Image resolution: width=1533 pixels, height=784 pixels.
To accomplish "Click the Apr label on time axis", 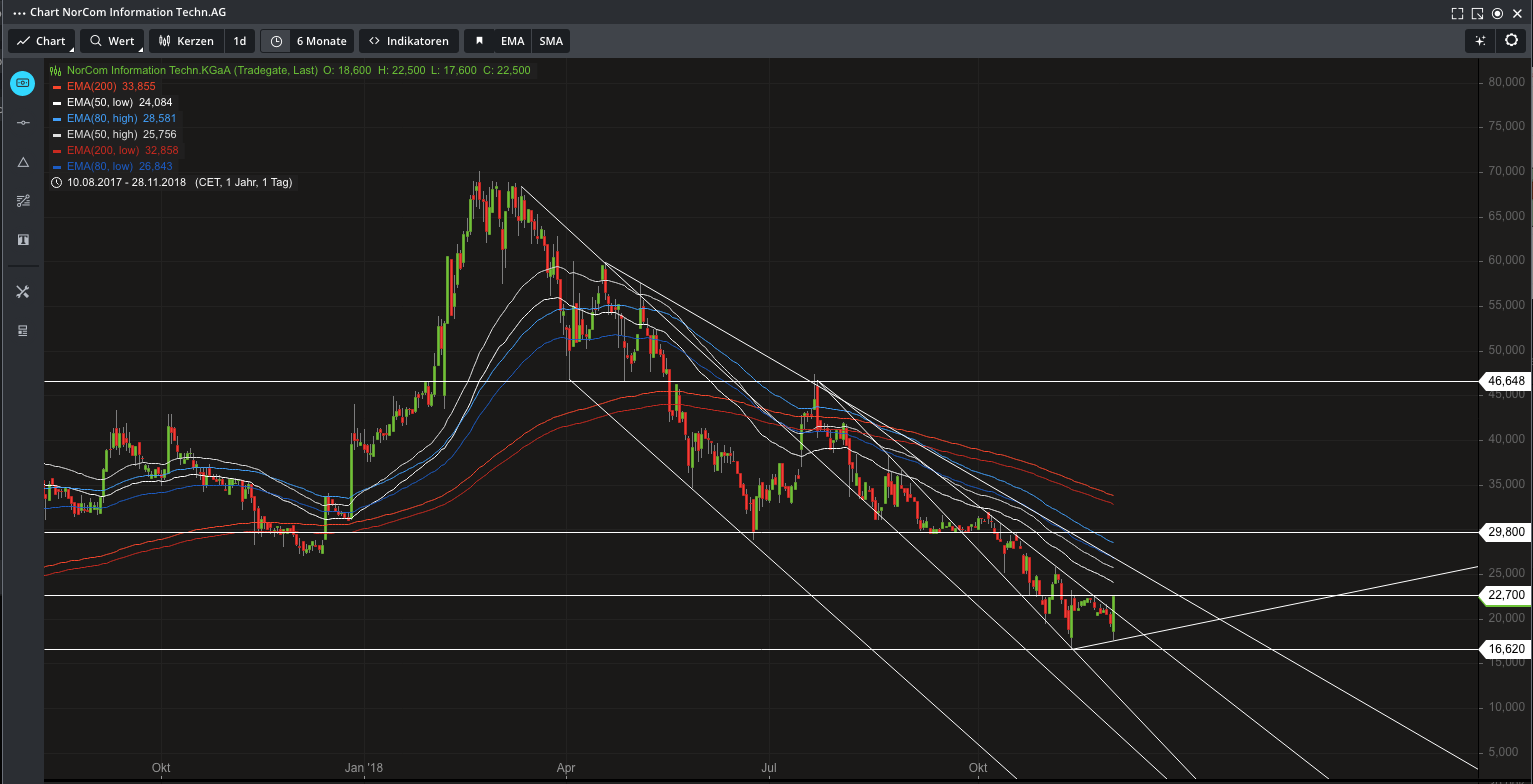I will 566,768.
